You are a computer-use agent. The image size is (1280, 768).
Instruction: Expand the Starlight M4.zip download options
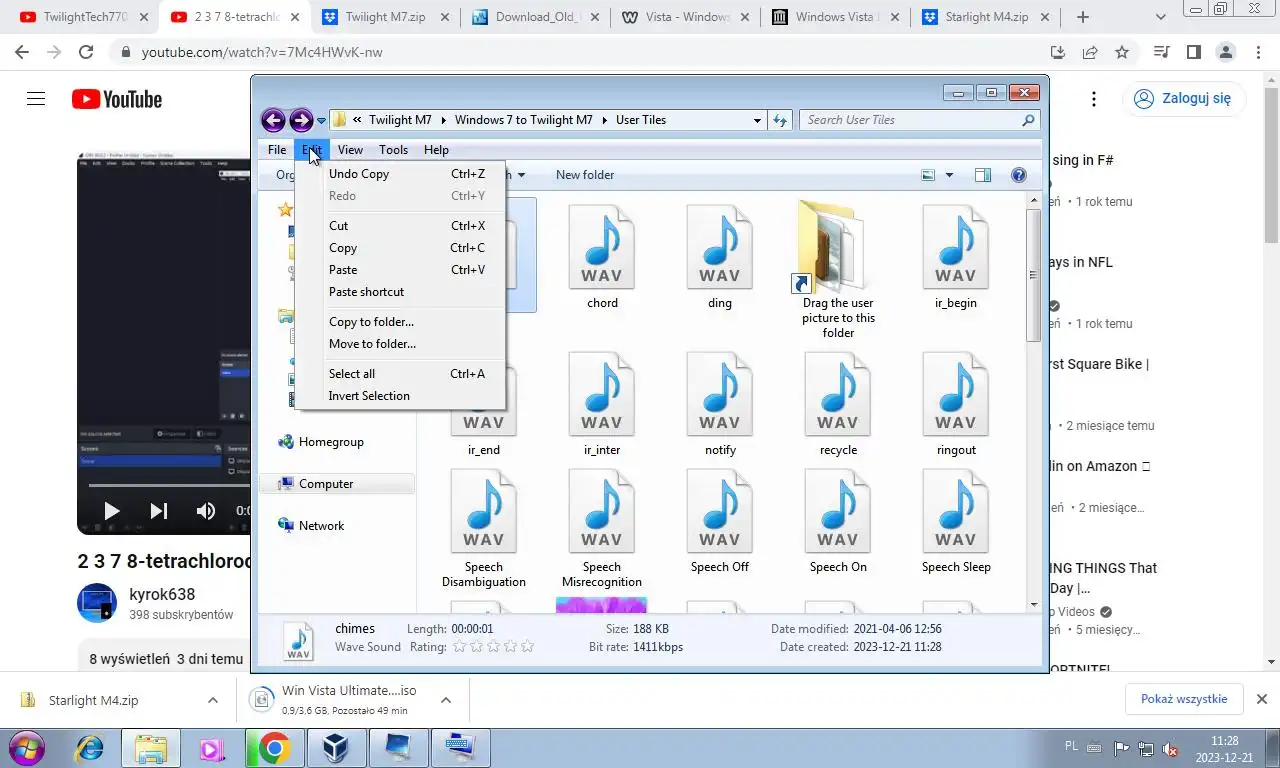(213, 701)
